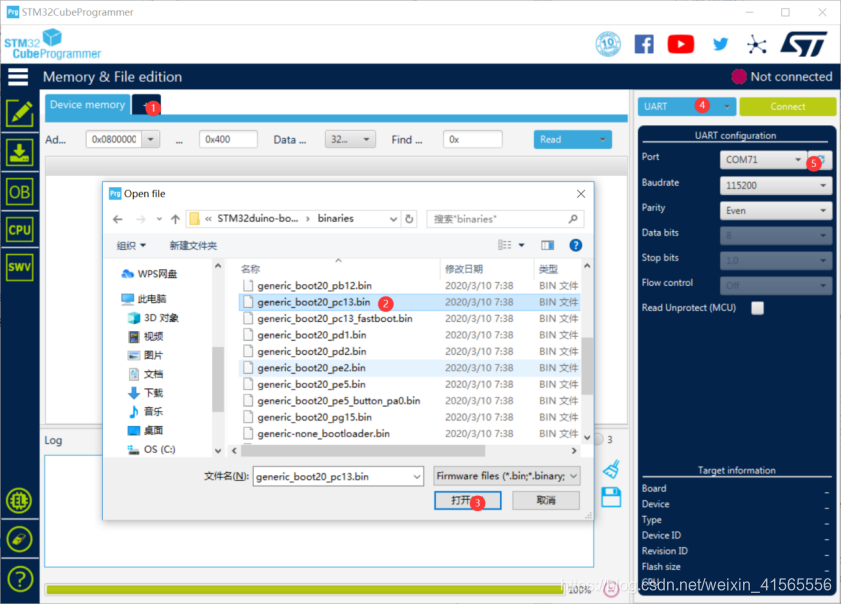The width and height of the screenshot is (842, 604).
Task: Refresh folder in Open file dialog
Action: [x=409, y=219]
